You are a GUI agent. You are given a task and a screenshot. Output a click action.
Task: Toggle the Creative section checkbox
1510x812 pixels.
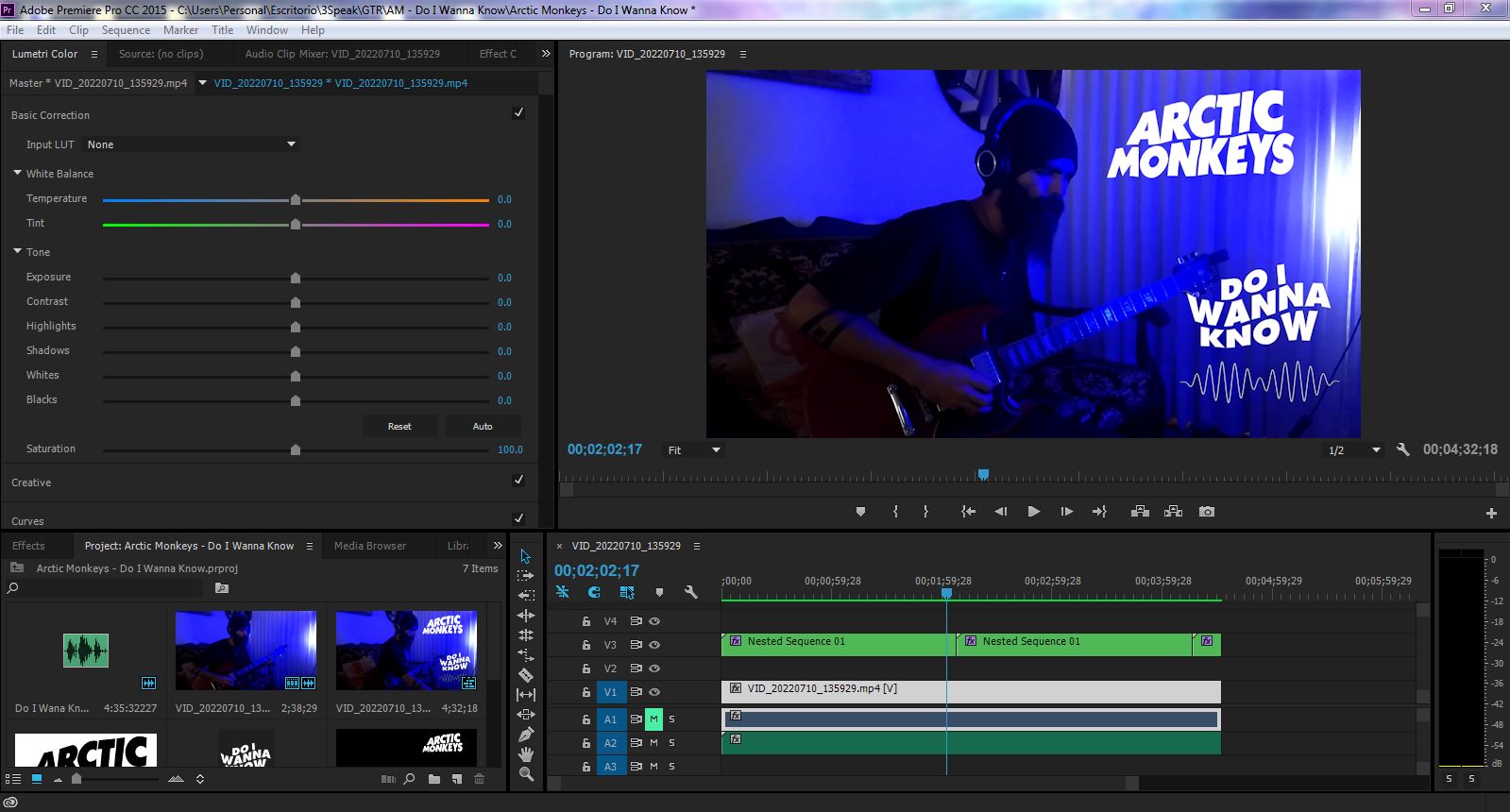518,481
